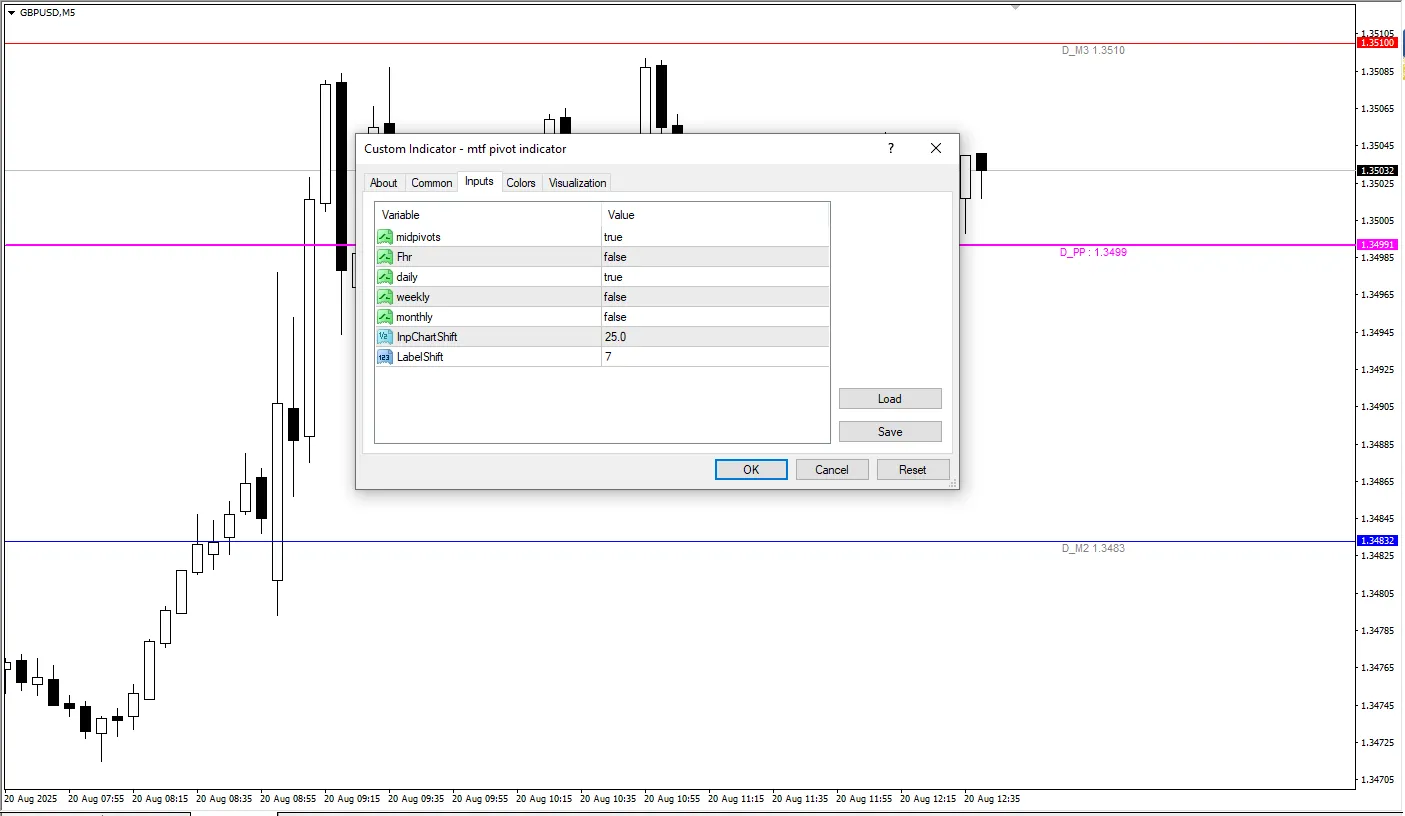Viewport: 1405px width, 816px height.
Task: Edit the InpChartShift value 25.0
Action: (714, 337)
